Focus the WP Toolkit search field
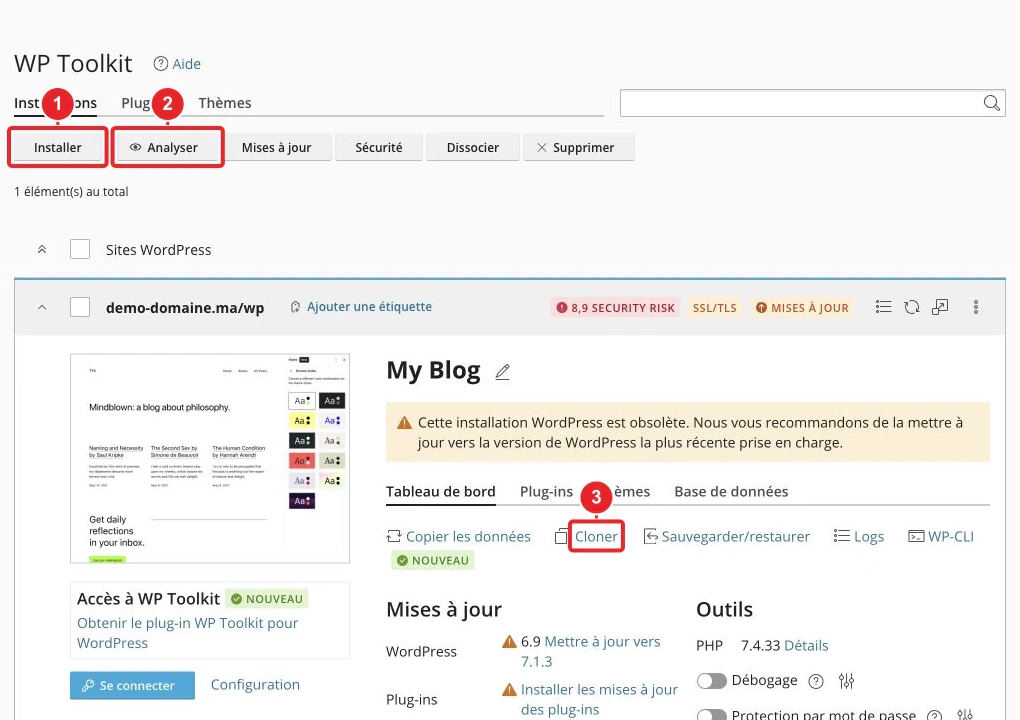 [x=812, y=103]
